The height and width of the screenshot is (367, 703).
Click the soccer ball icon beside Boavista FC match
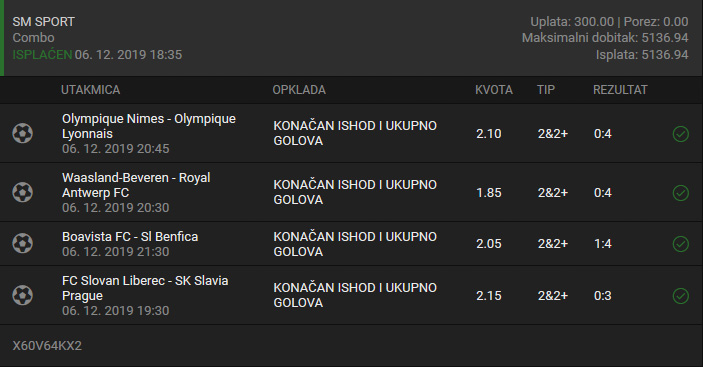tap(22, 244)
